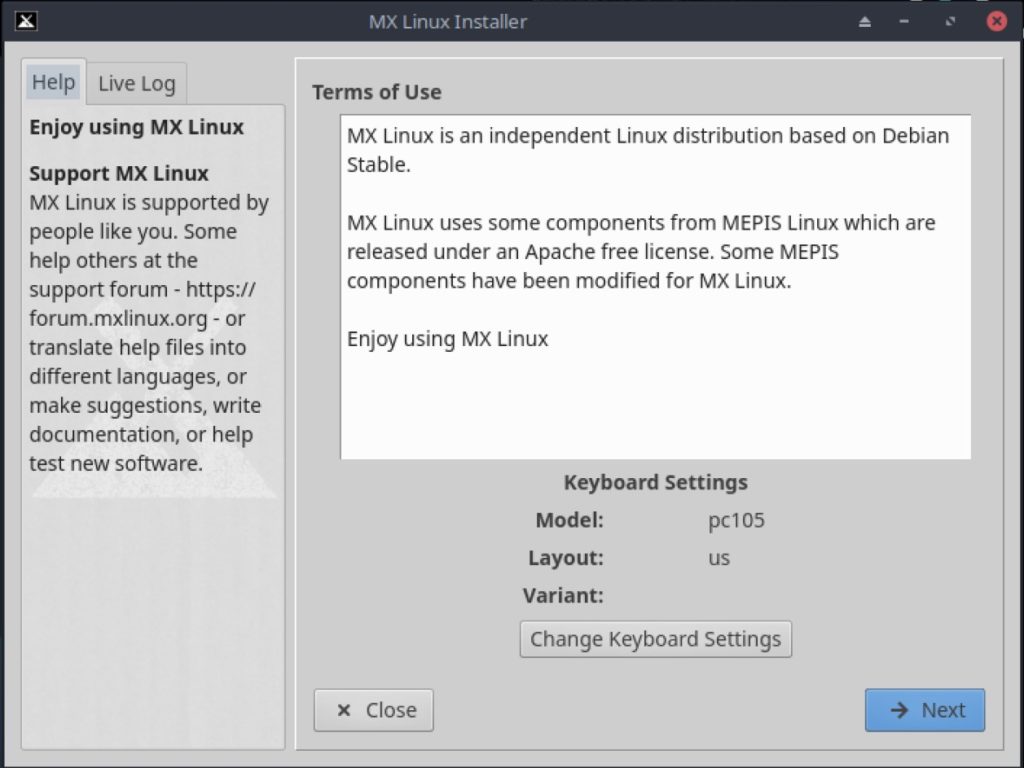The width and height of the screenshot is (1024, 768).
Task: Click the 'Enjoy using MX Linux' help panel heading
Action: pyautogui.click(x=136, y=127)
